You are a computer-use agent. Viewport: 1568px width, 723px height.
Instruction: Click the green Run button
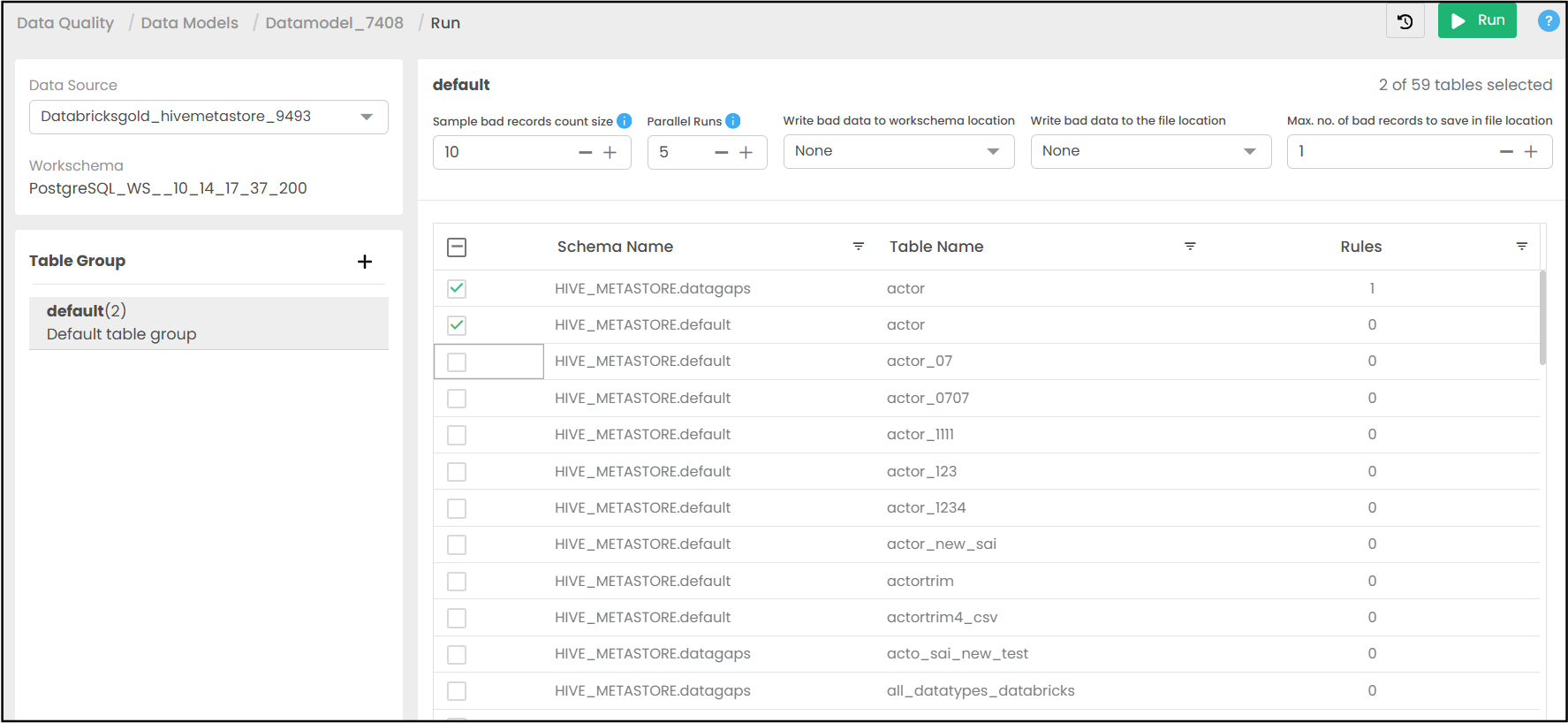point(1476,20)
